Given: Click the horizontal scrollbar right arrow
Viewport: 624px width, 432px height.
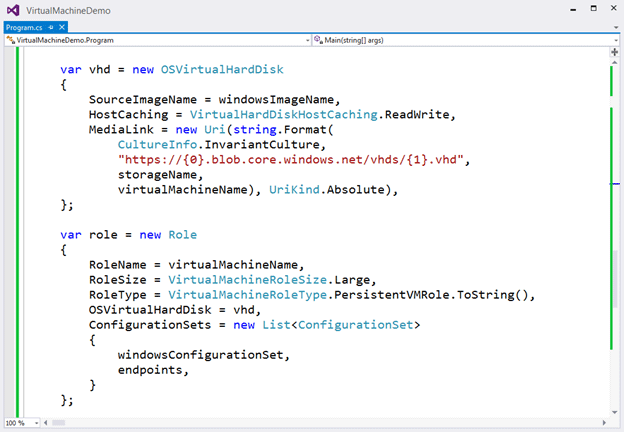Looking at the screenshot, I should (x=604, y=422).
